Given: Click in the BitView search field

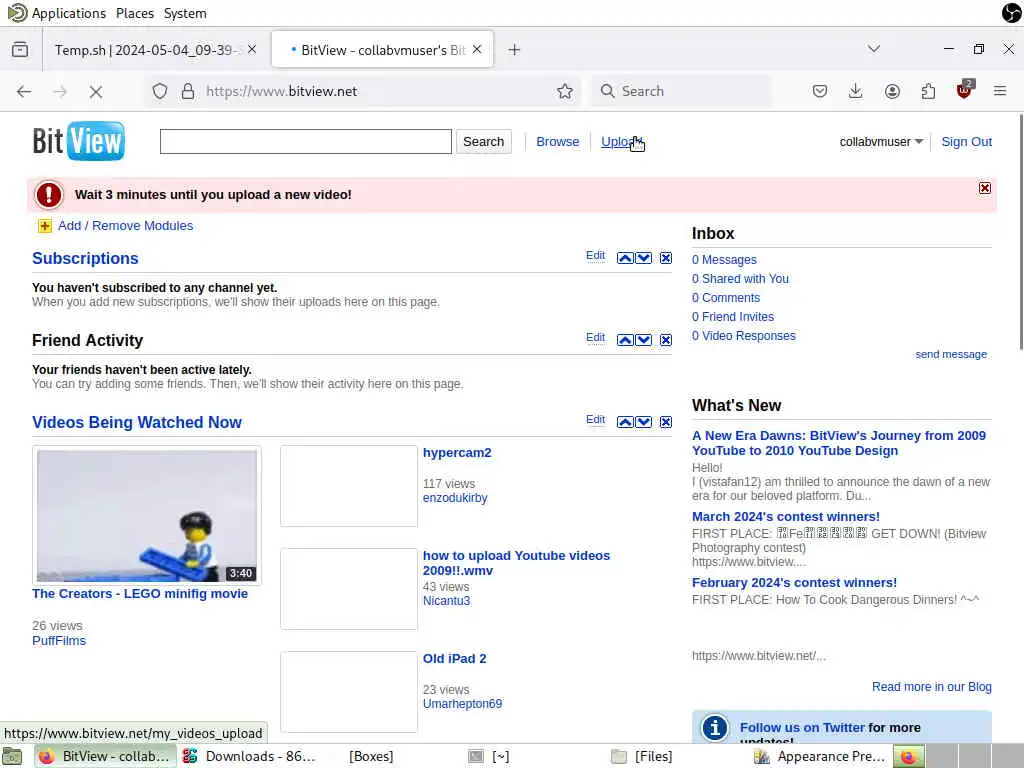Looking at the screenshot, I should click(x=306, y=142).
